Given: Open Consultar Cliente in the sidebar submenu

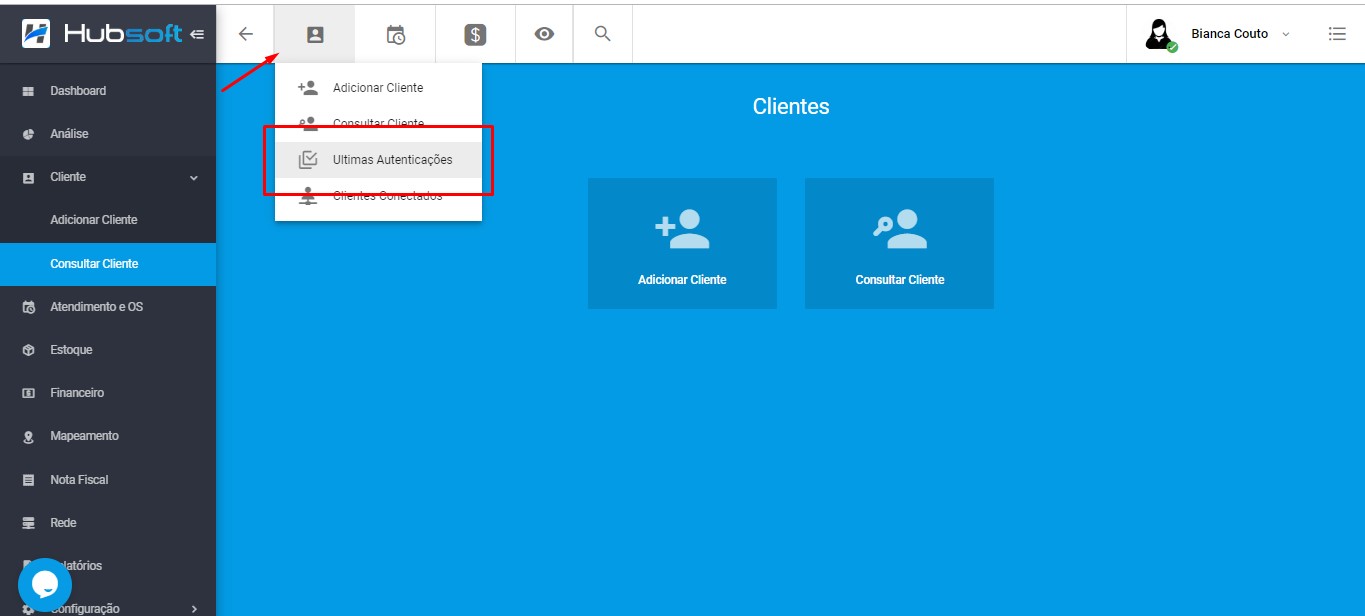Looking at the screenshot, I should tap(108, 264).
